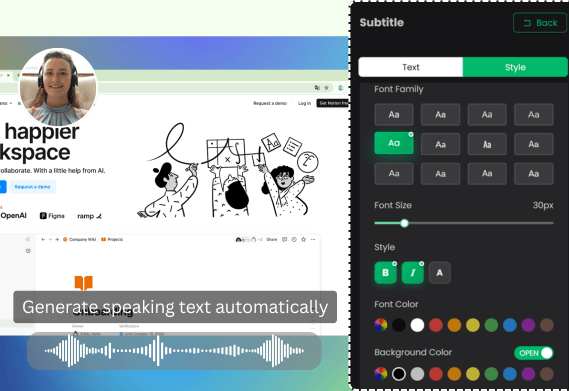
Task: Open custom rainbow picker under Background Color
Action: coord(380,374)
